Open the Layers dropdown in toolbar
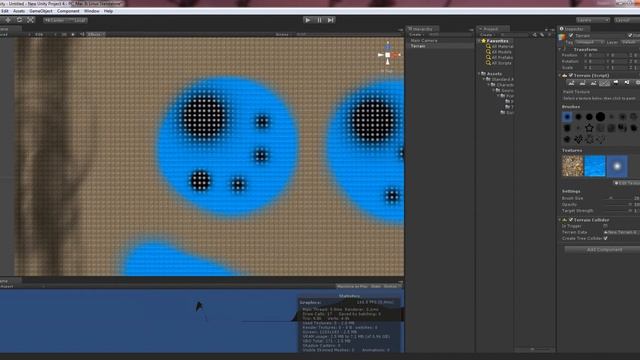The height and width of the screenshot is (360, 640). tap(593, 20)
